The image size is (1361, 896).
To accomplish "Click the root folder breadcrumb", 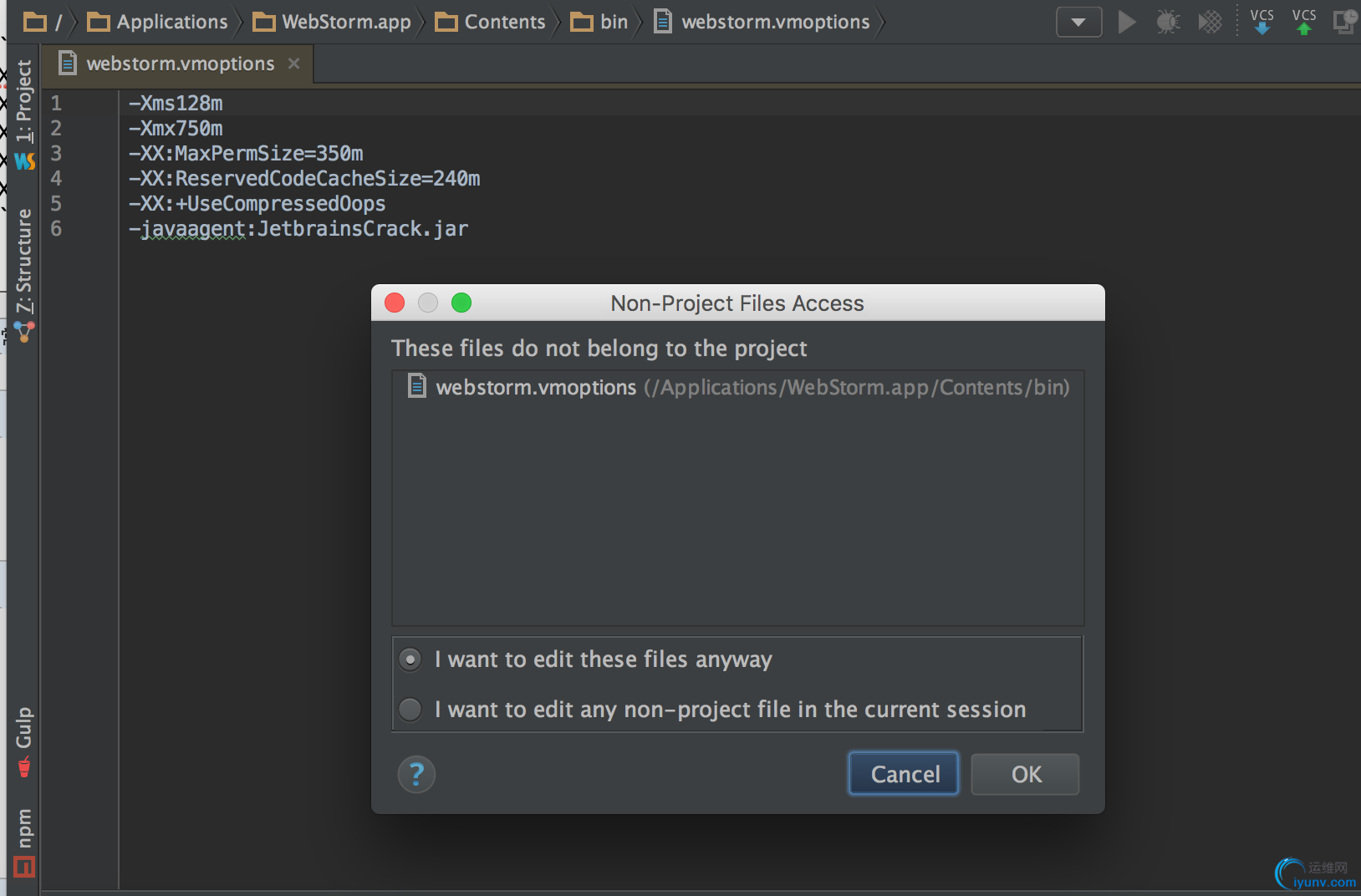I will point(43,22).
